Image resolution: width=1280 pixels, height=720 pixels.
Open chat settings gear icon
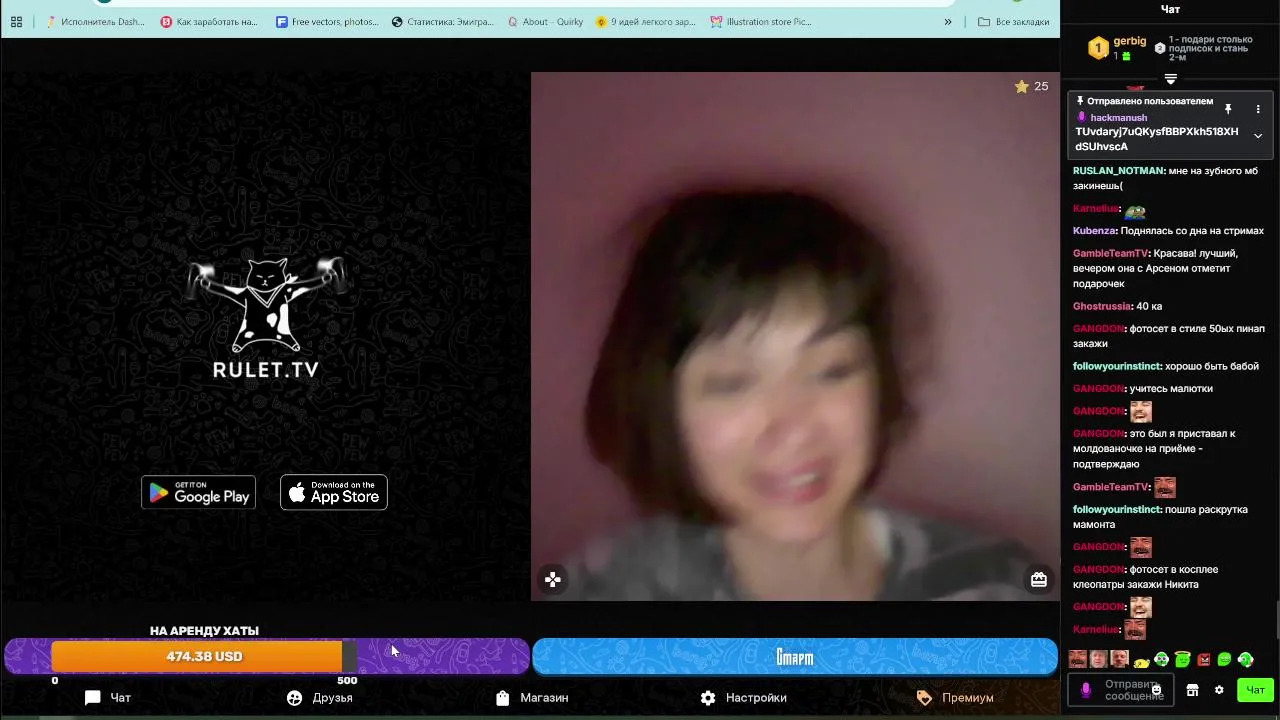click(x=1219, y=690)
